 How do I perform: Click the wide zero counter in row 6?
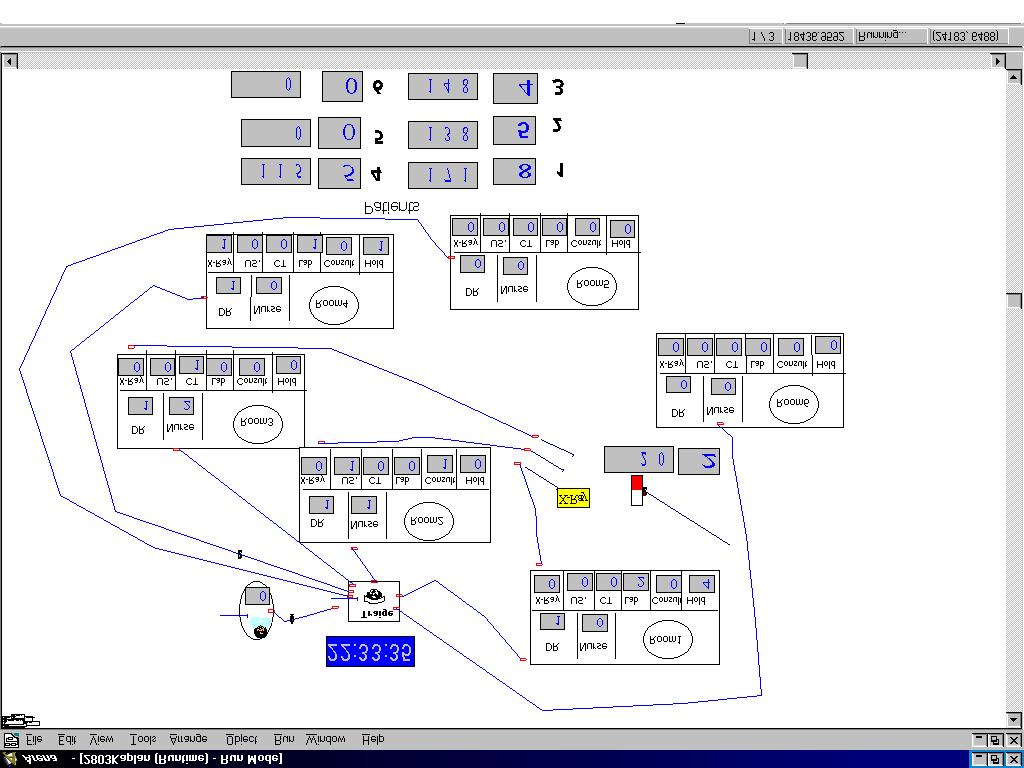point(266,85)
